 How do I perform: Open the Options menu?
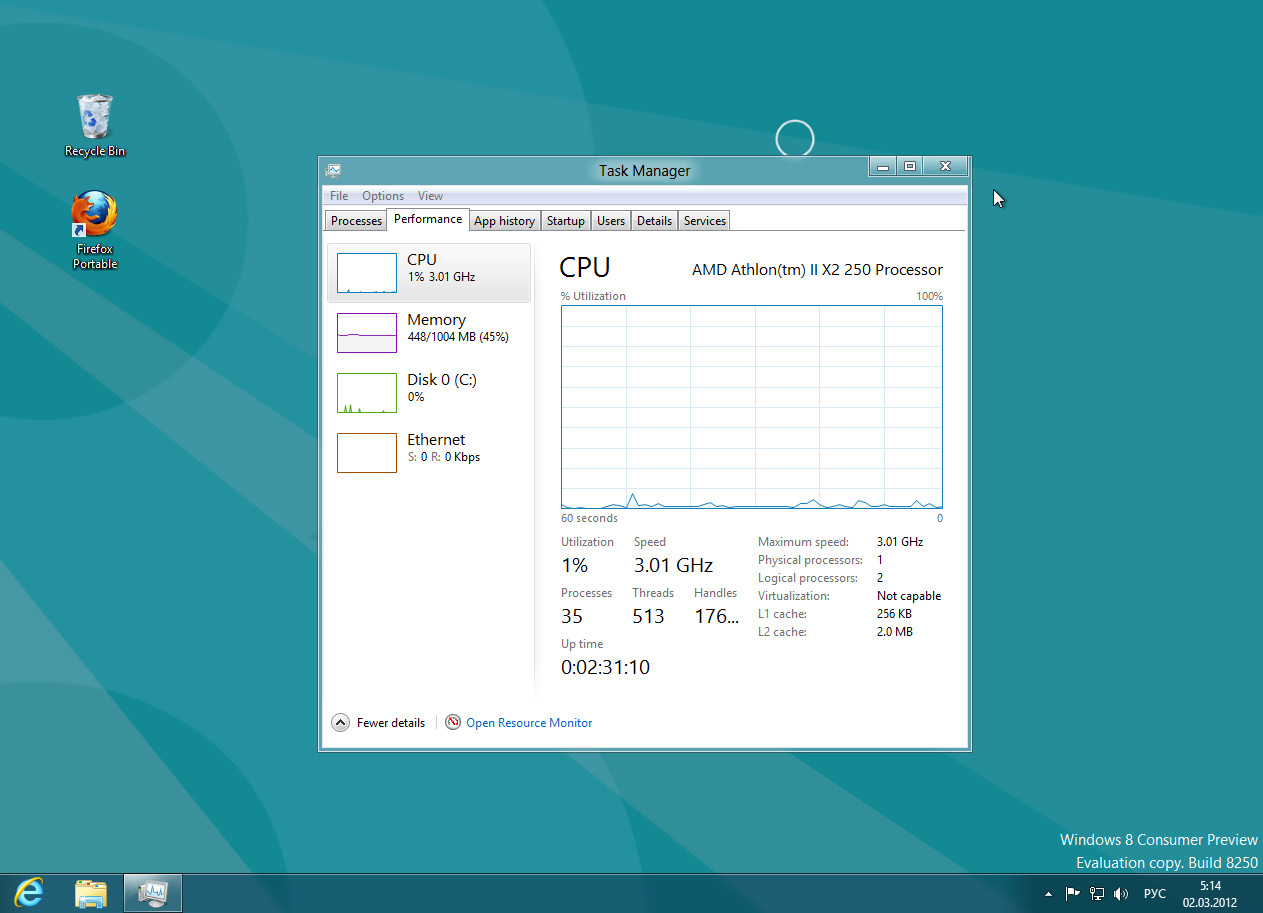(383, 196)
